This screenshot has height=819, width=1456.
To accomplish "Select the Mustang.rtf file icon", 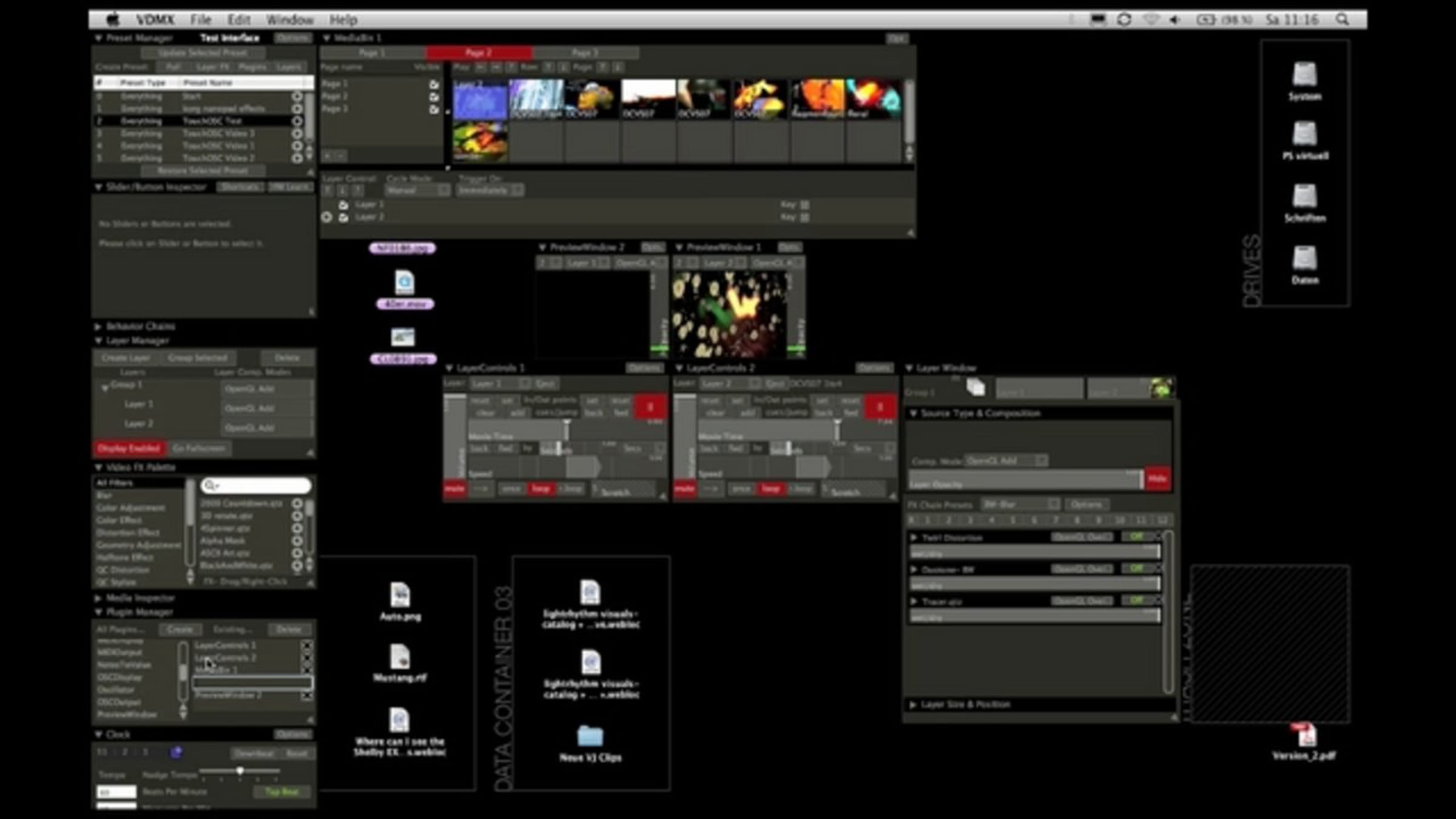I will (x=400, y=656).
